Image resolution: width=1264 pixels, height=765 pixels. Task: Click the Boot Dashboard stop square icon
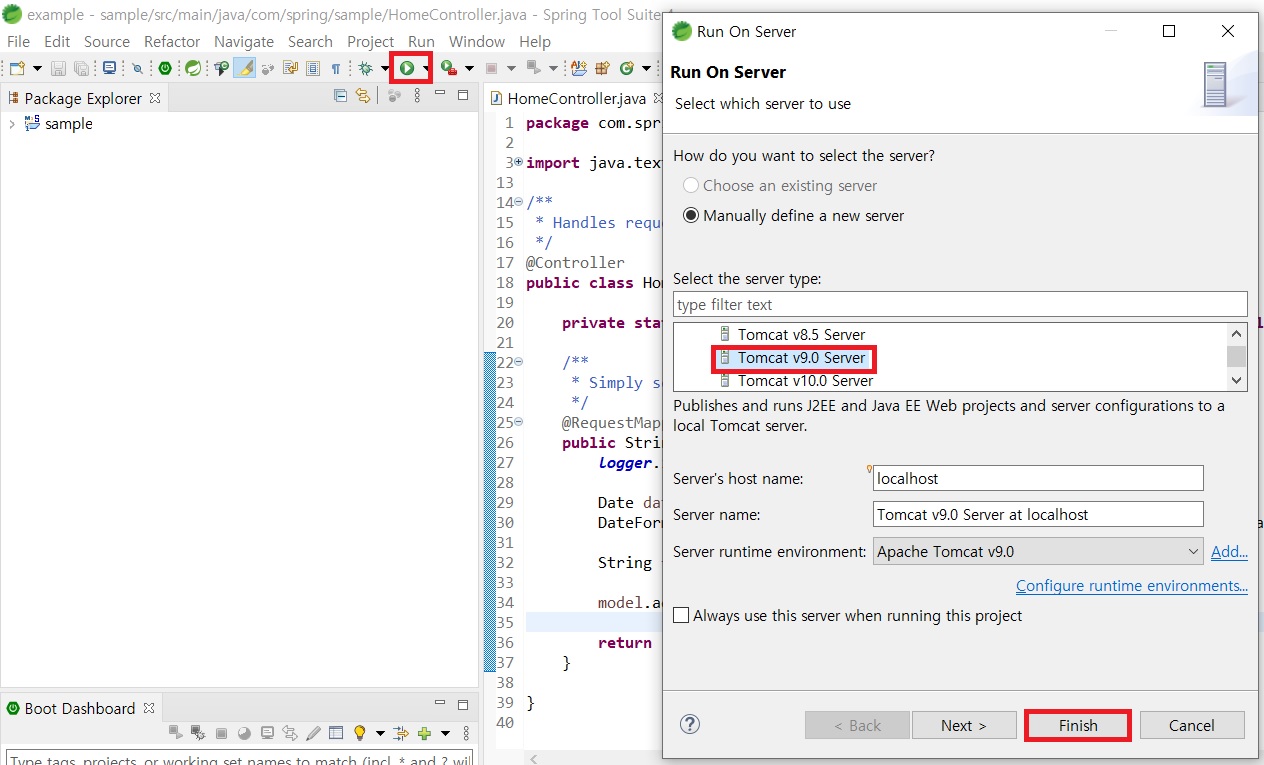pos(221,733)
